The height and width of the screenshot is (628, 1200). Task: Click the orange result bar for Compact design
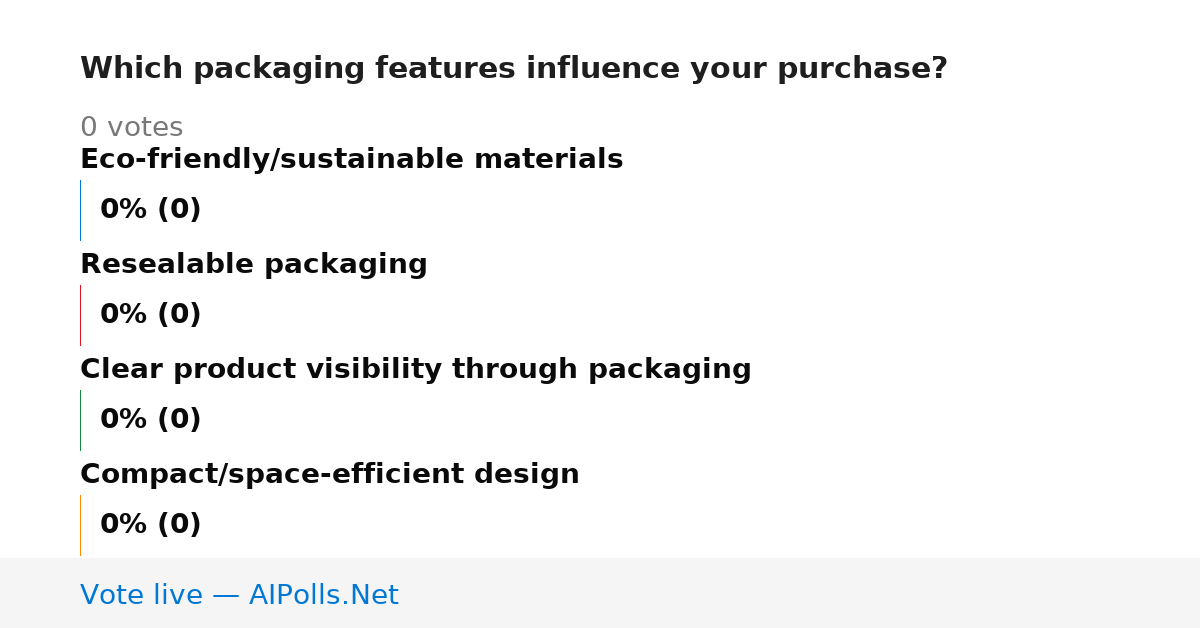80,525
